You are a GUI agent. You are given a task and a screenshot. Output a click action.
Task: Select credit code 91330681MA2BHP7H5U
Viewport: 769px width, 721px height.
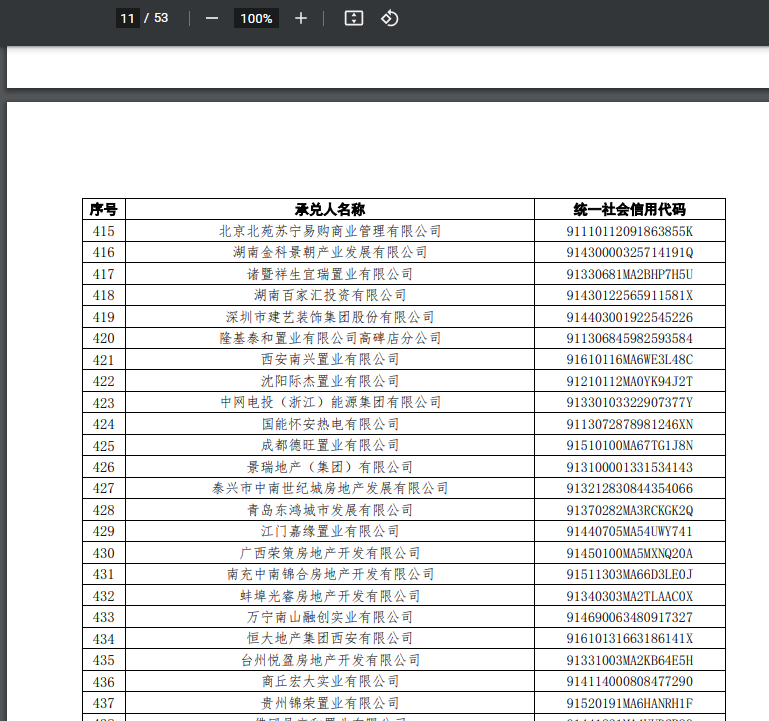630,274
